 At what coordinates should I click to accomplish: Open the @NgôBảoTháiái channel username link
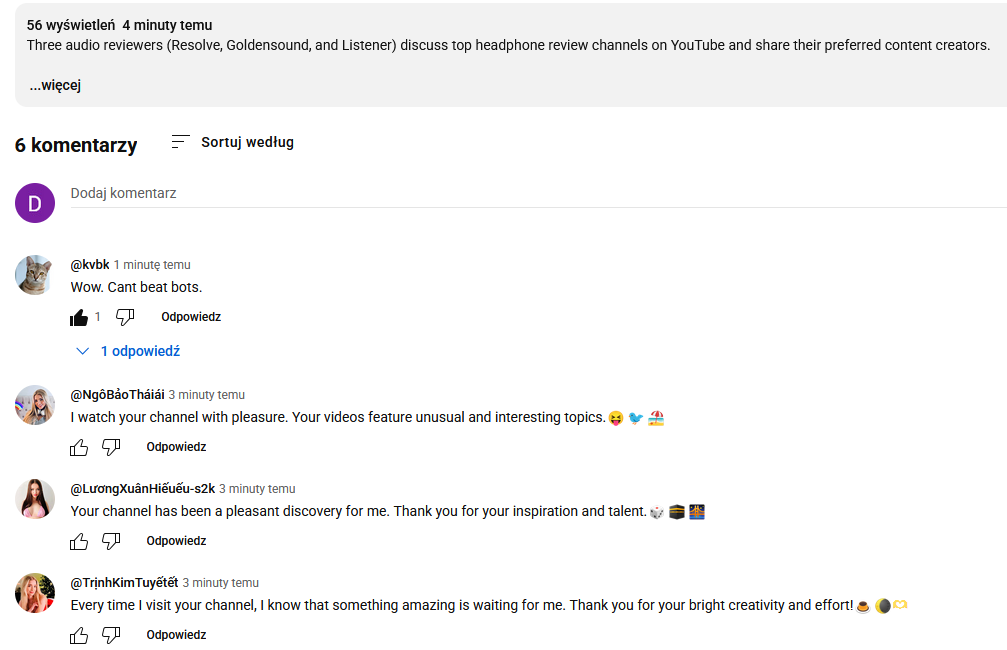point(117,395)
